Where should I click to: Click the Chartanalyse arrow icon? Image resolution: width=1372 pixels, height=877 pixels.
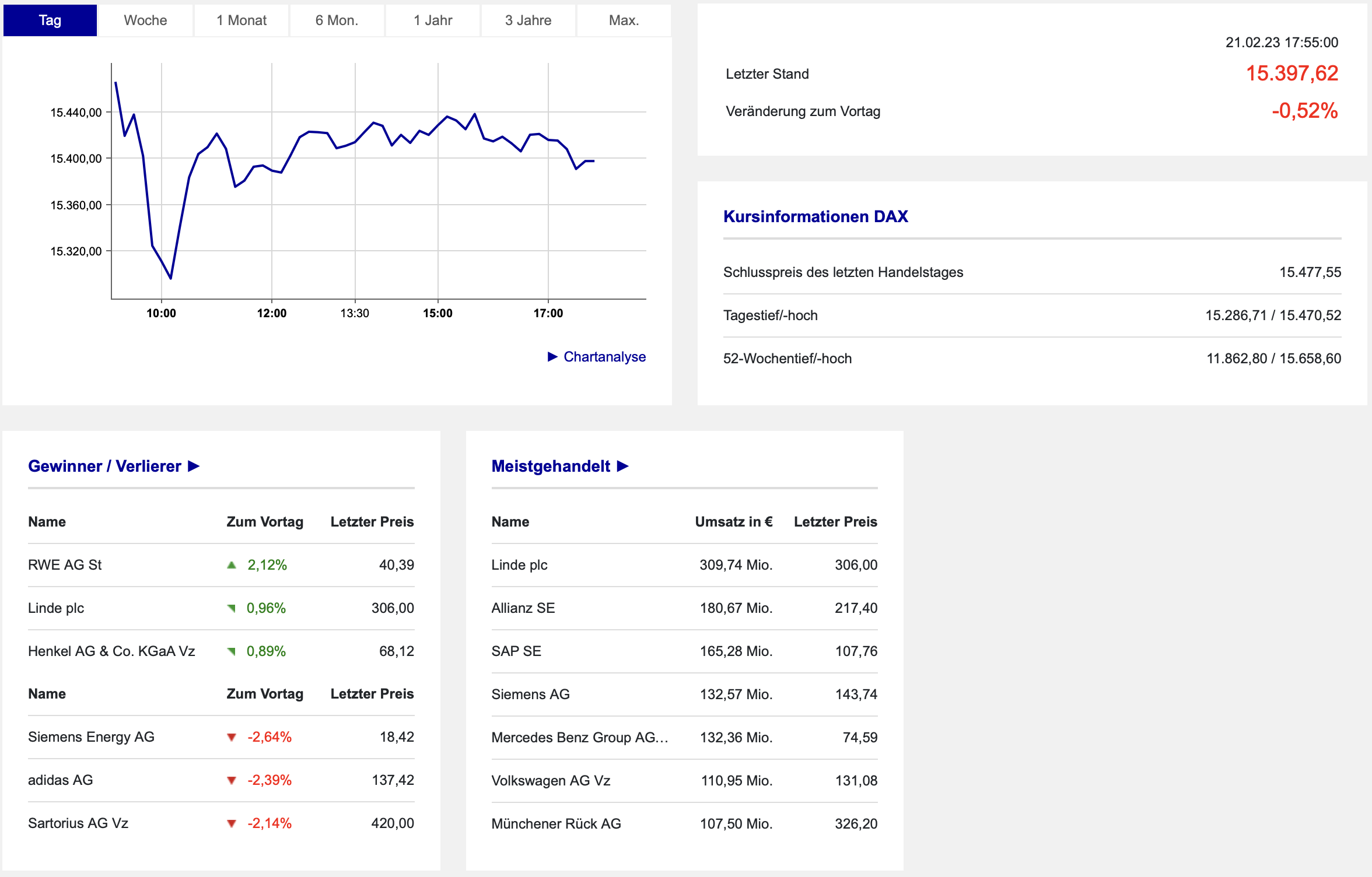tap(552, 357)
